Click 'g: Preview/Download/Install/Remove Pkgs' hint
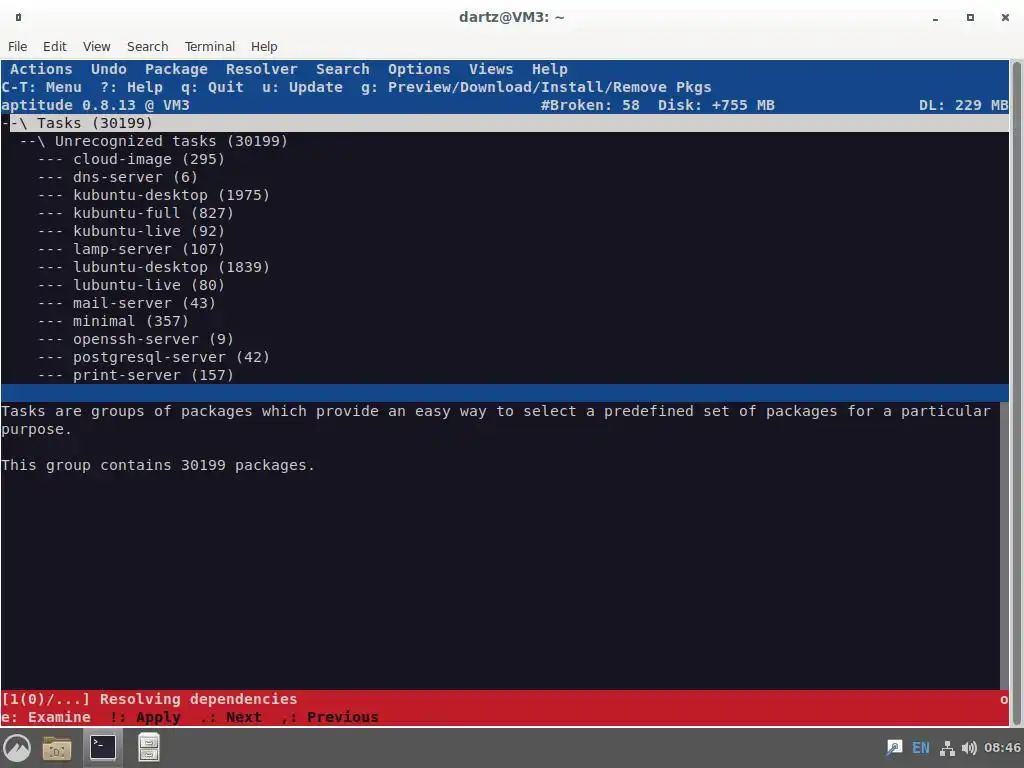1024x768 pixels. click(536, 88)
